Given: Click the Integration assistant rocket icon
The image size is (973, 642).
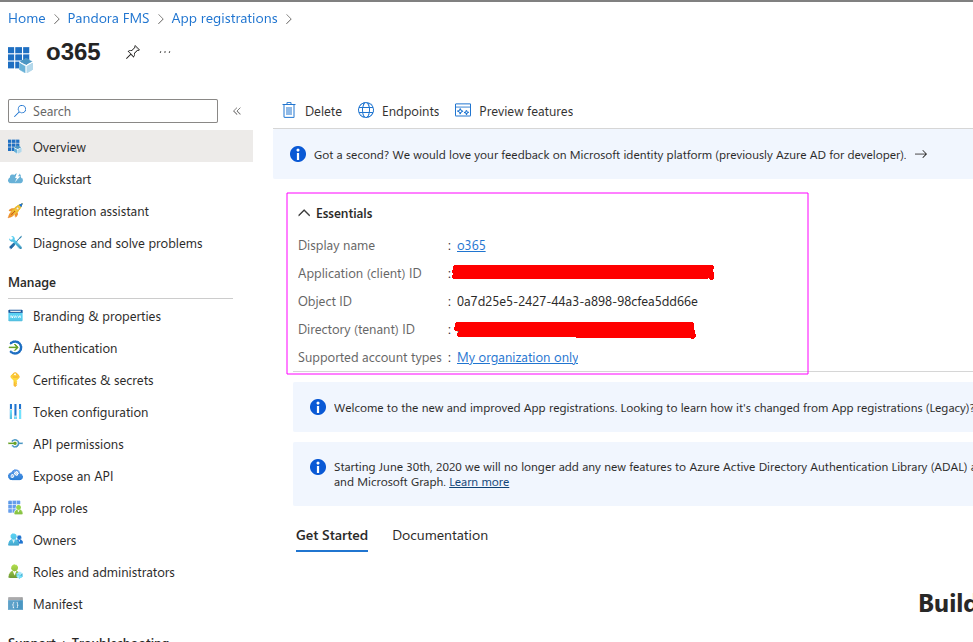Looking at the screenshot, I should tap(15, 211).
